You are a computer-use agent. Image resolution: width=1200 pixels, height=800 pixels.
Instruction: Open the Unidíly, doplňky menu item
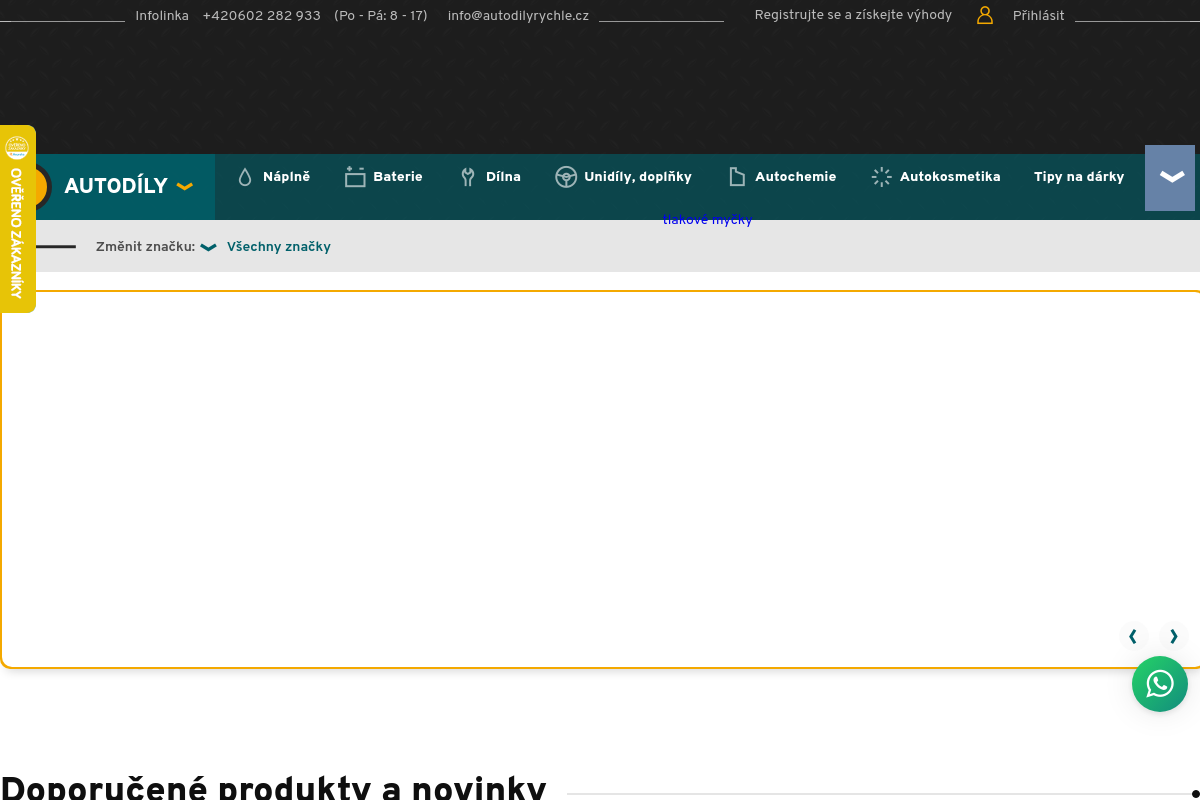click(x=623, y=177)
